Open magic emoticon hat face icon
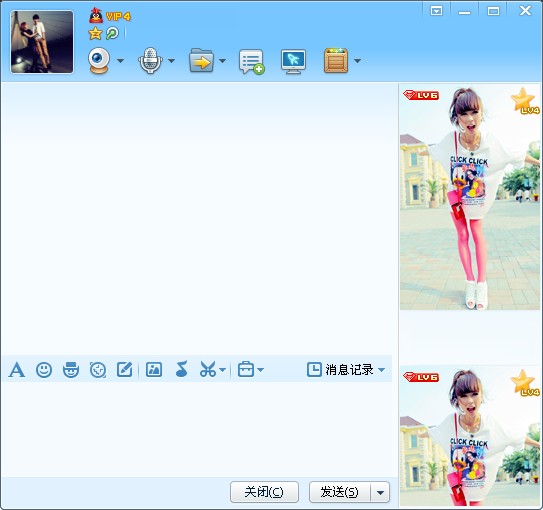This screenshot has height=510, width=543. [x=71, y=369]
